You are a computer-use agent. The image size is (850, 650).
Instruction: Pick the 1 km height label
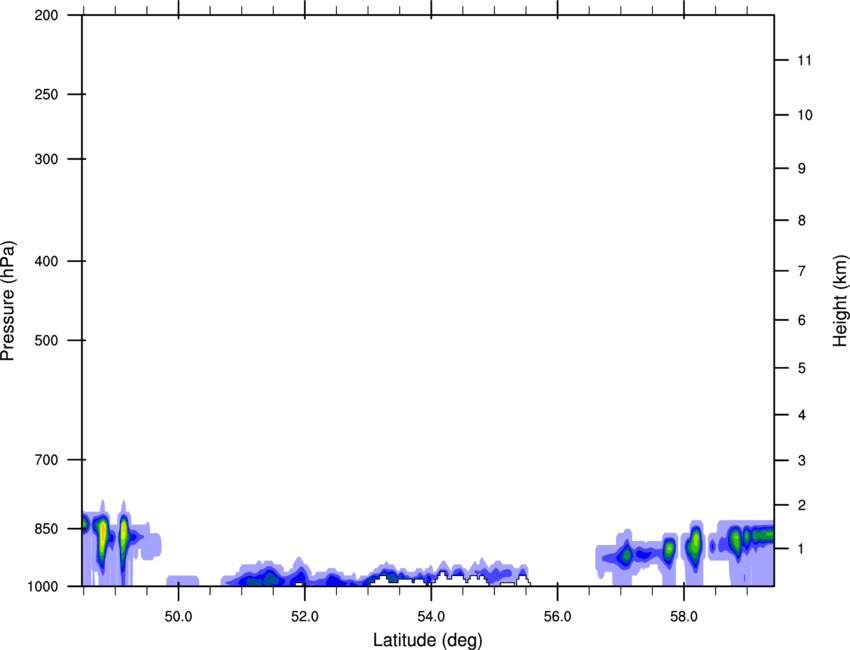point(801,549)
